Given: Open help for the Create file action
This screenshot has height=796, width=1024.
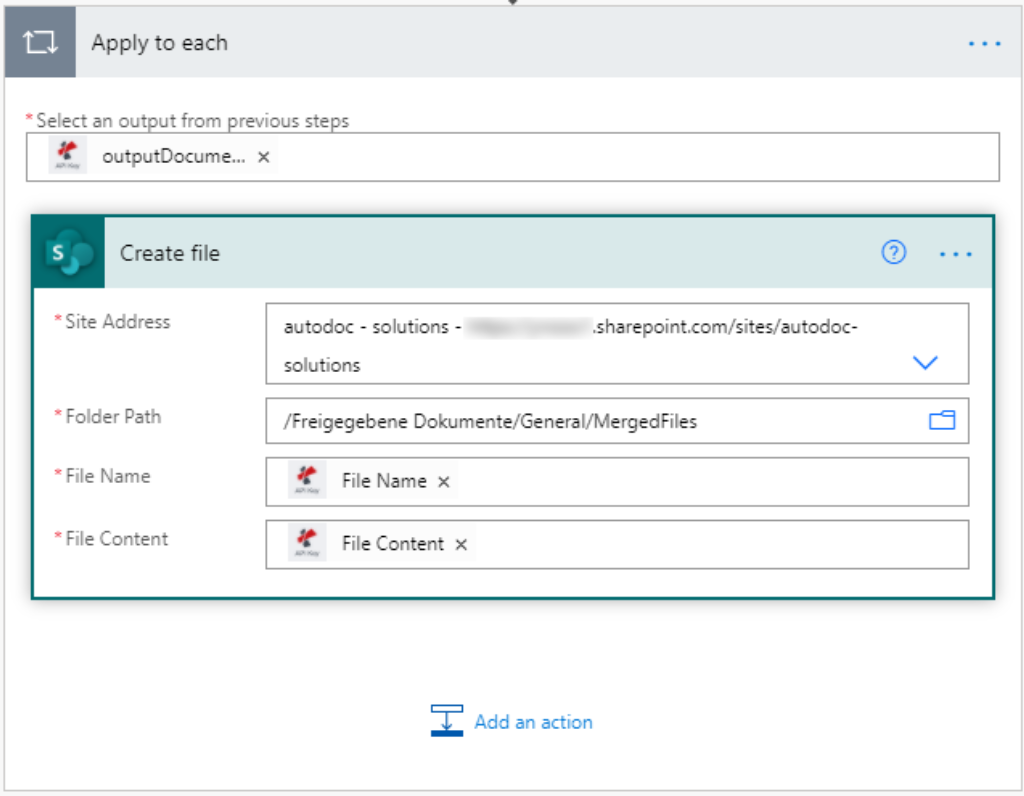Looking at the screenshot, I should (x=893, y=253).
